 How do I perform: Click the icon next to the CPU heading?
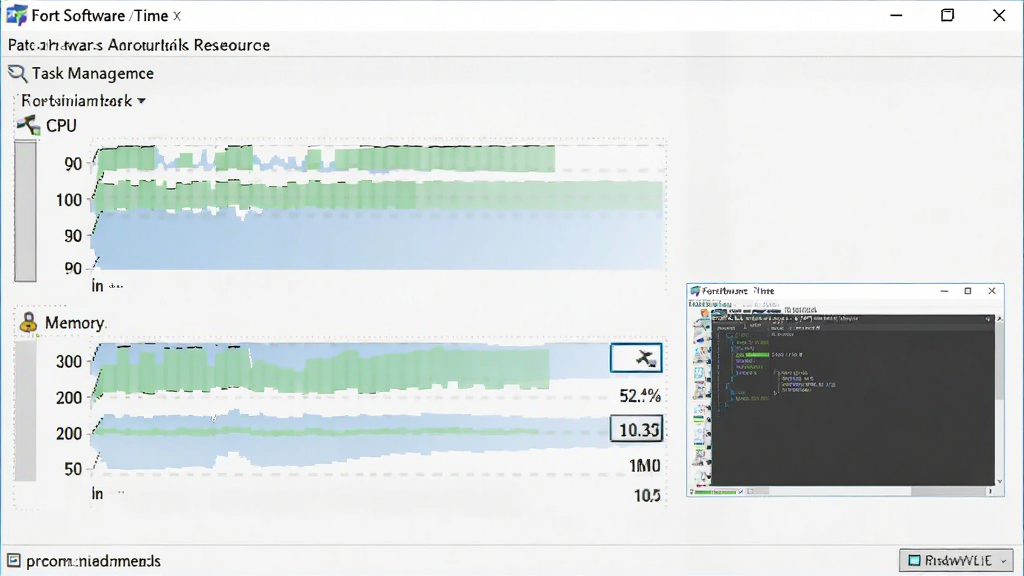(x=29, y=125)
